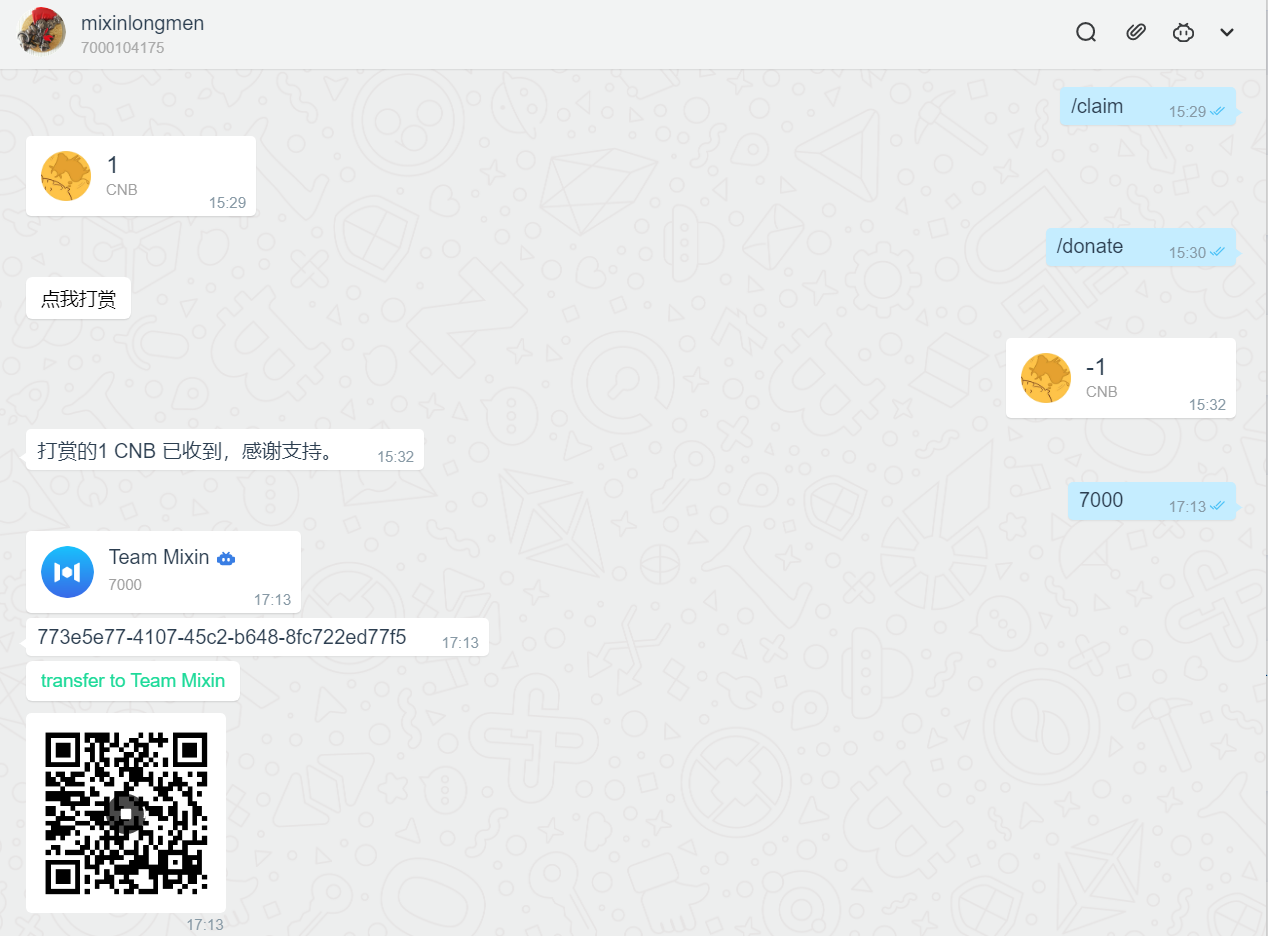
Task: Click the search icon in chat header
Action: click(x=1086, y=32)
